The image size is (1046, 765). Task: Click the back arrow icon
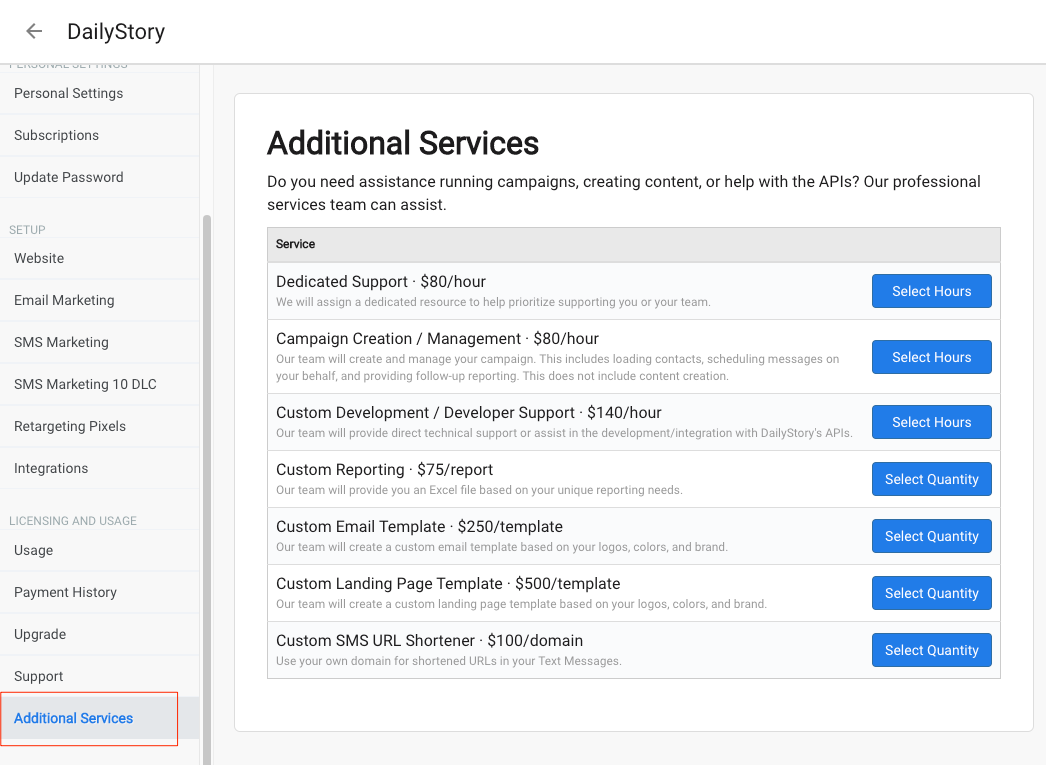34,31
